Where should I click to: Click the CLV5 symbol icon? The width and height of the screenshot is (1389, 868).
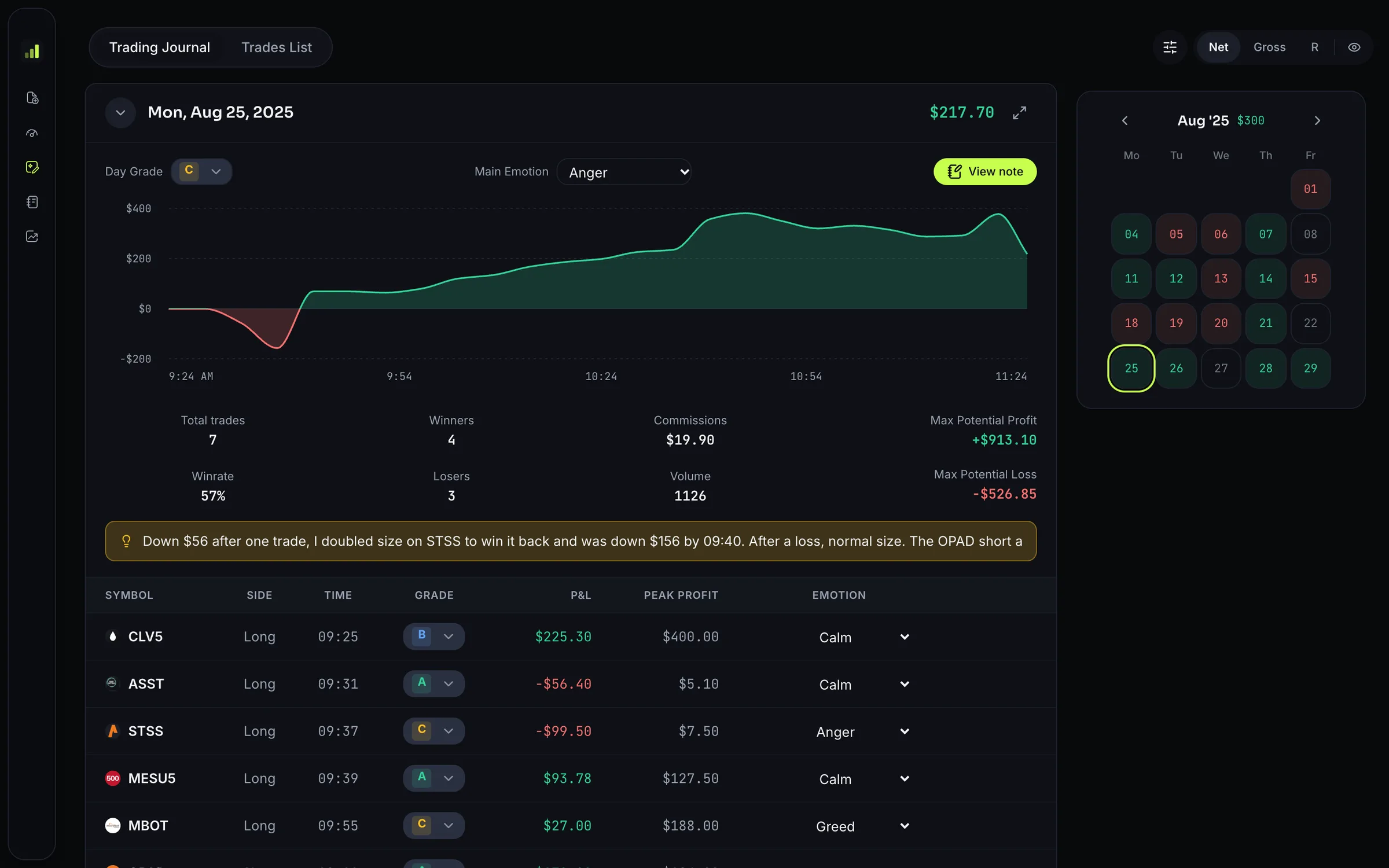click(x=113, y=636)
